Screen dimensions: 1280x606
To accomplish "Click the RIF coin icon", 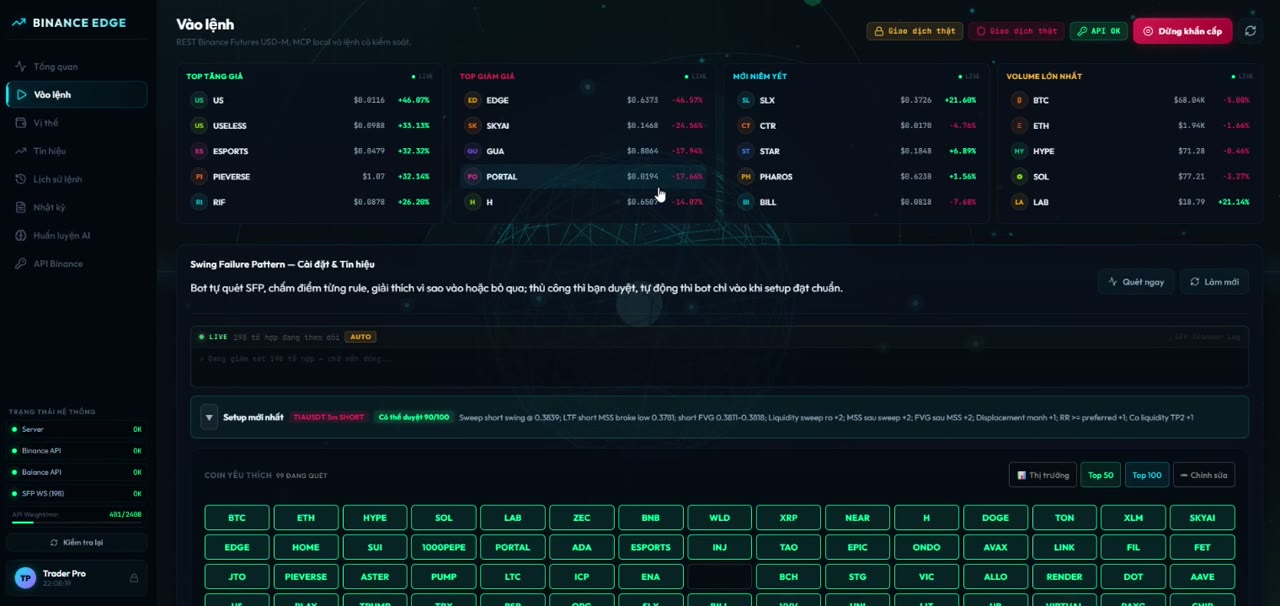I will pos(199,202).
